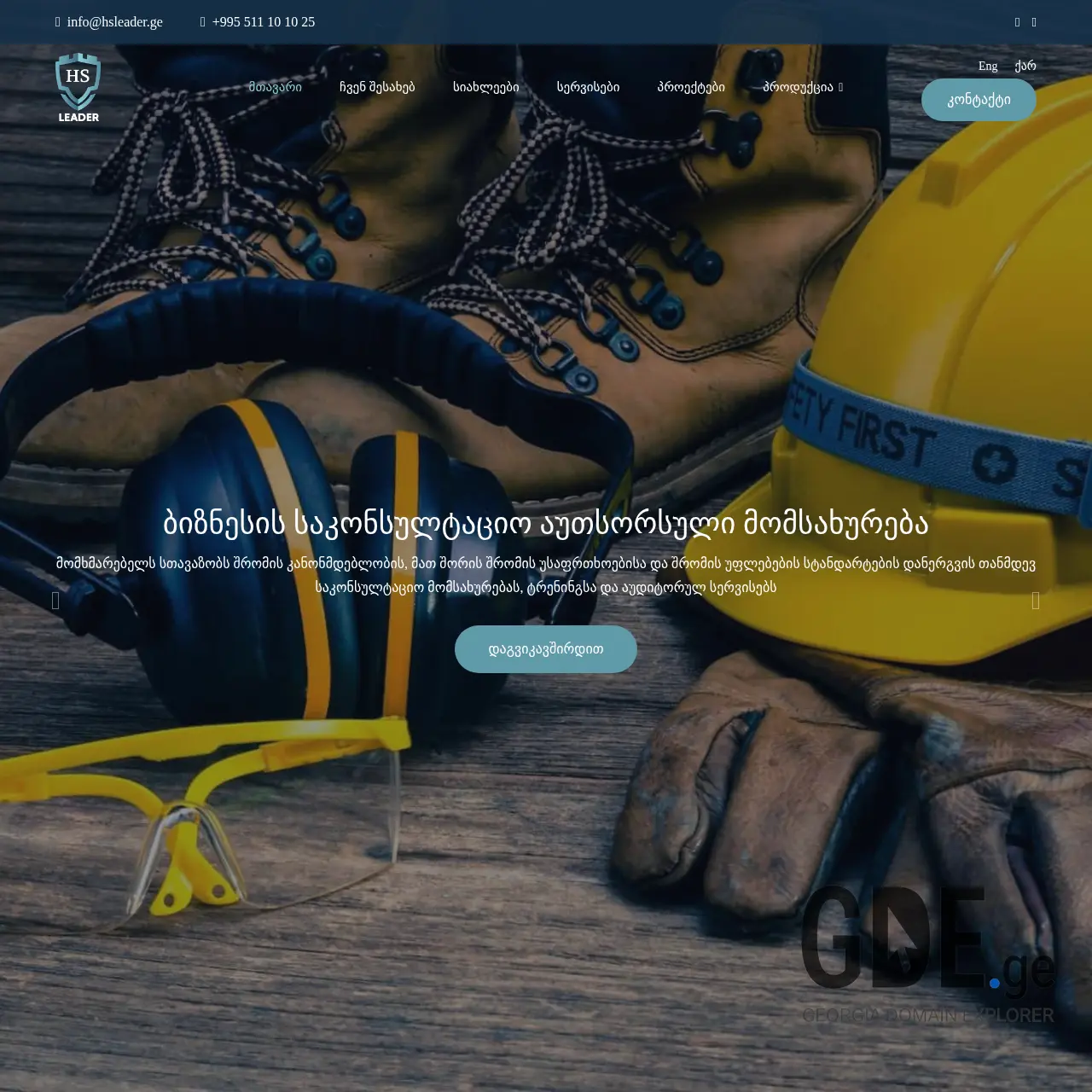Click the info@hsleader.ge email link
Viewport: 1092px width, 1092px height.
115,21
